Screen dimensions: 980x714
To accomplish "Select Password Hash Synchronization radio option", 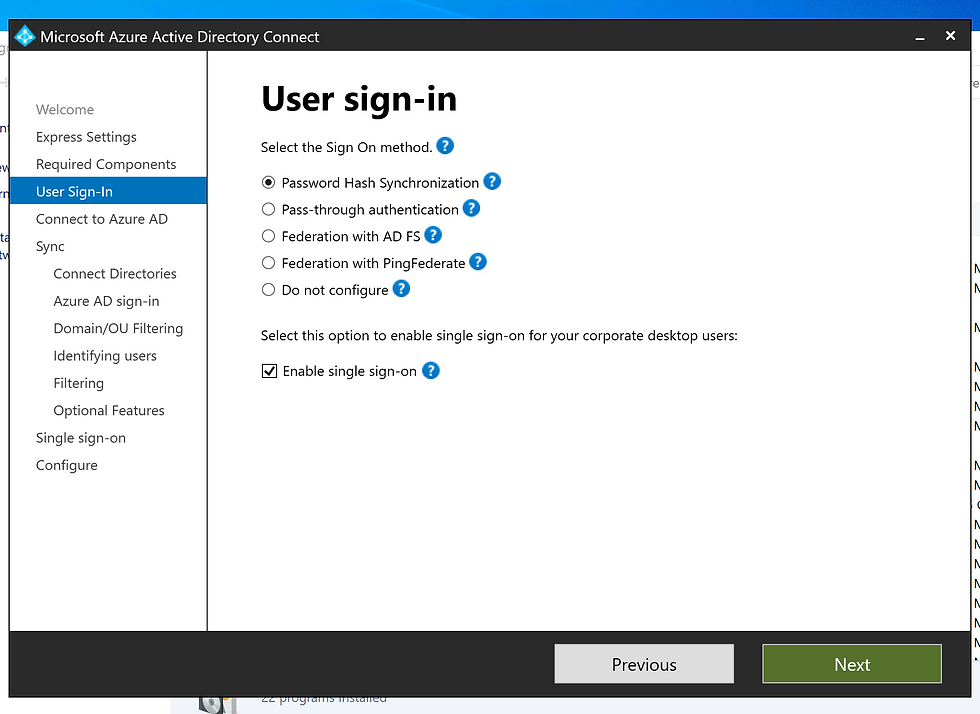I will 268,183.
